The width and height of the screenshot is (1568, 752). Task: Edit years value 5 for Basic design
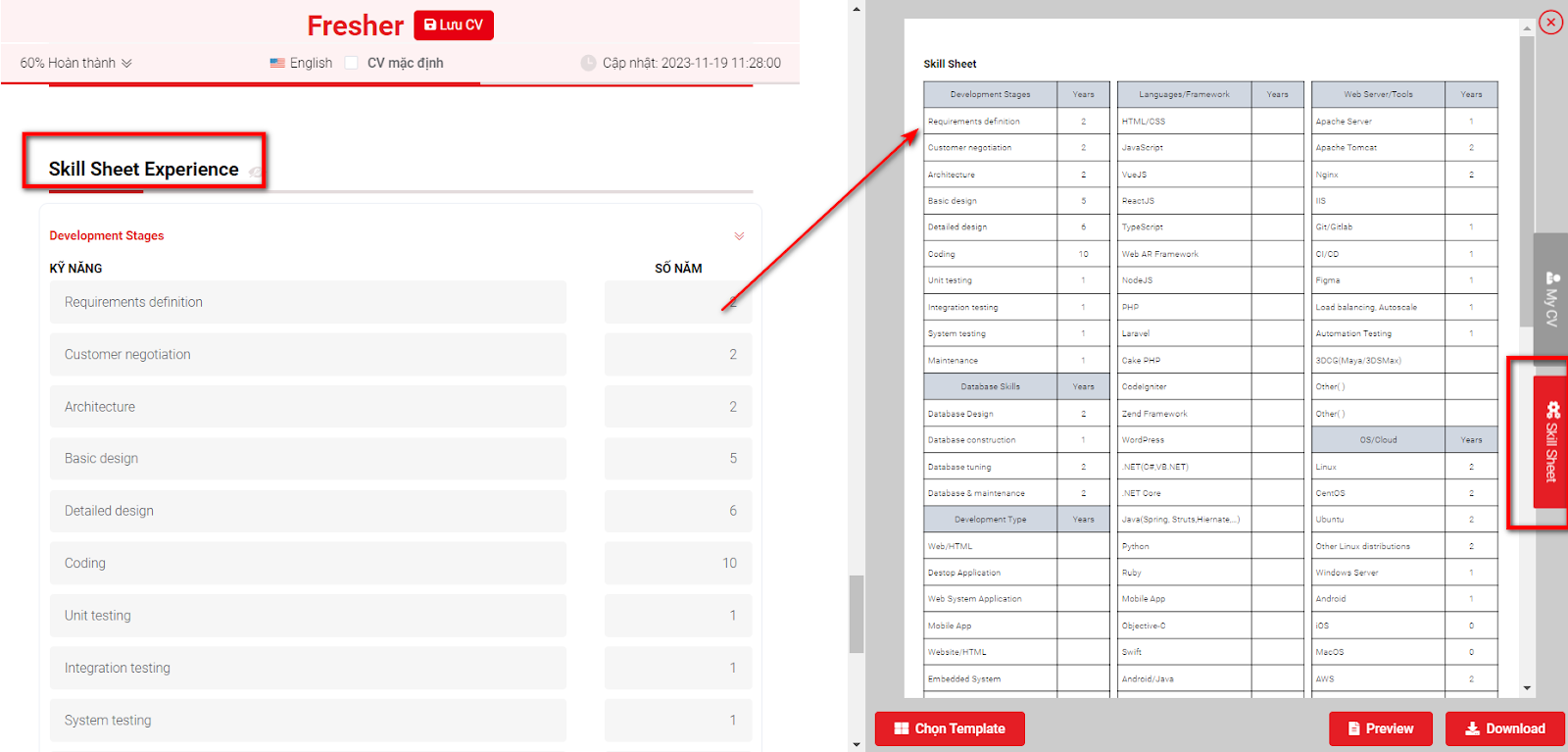[x=678, y=458]
